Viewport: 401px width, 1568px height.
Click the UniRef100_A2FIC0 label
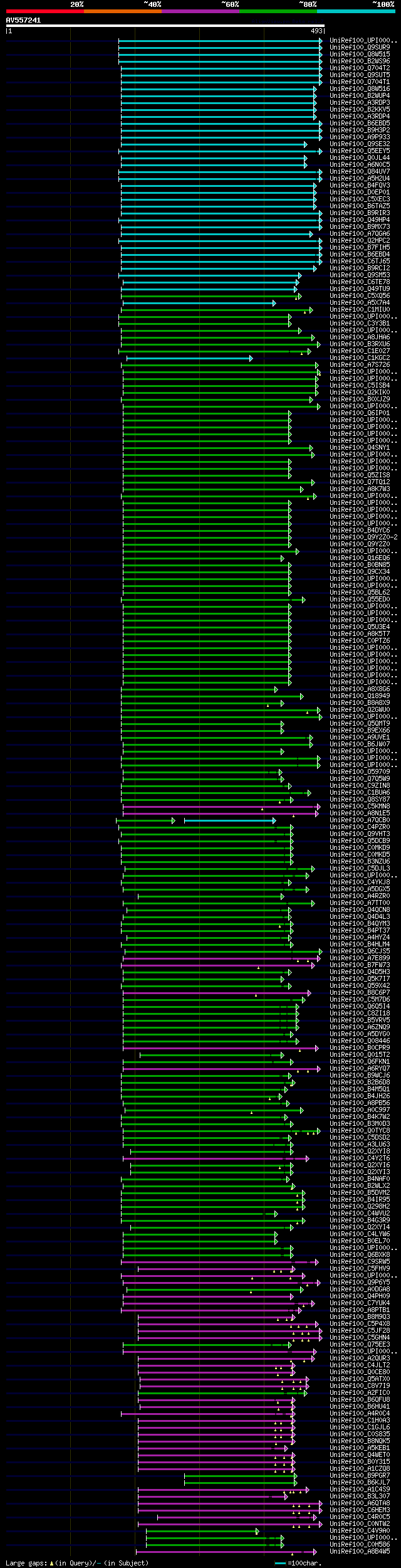coord(360,1392)
